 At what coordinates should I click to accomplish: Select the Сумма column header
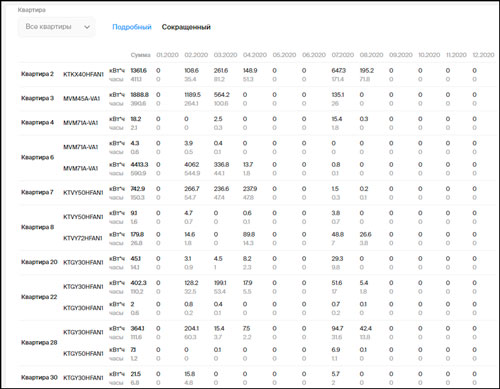pyautogui.click(x=140, y=55)
